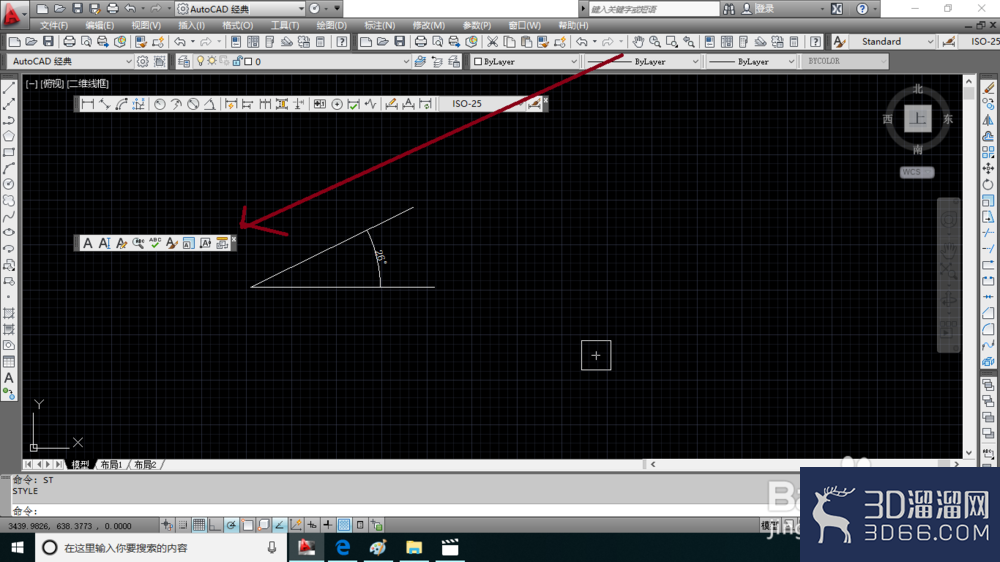Select the Tolerance tool in dimension toolbar
This screenshot has height=562, width=1000.
click(x=320, y=104)
